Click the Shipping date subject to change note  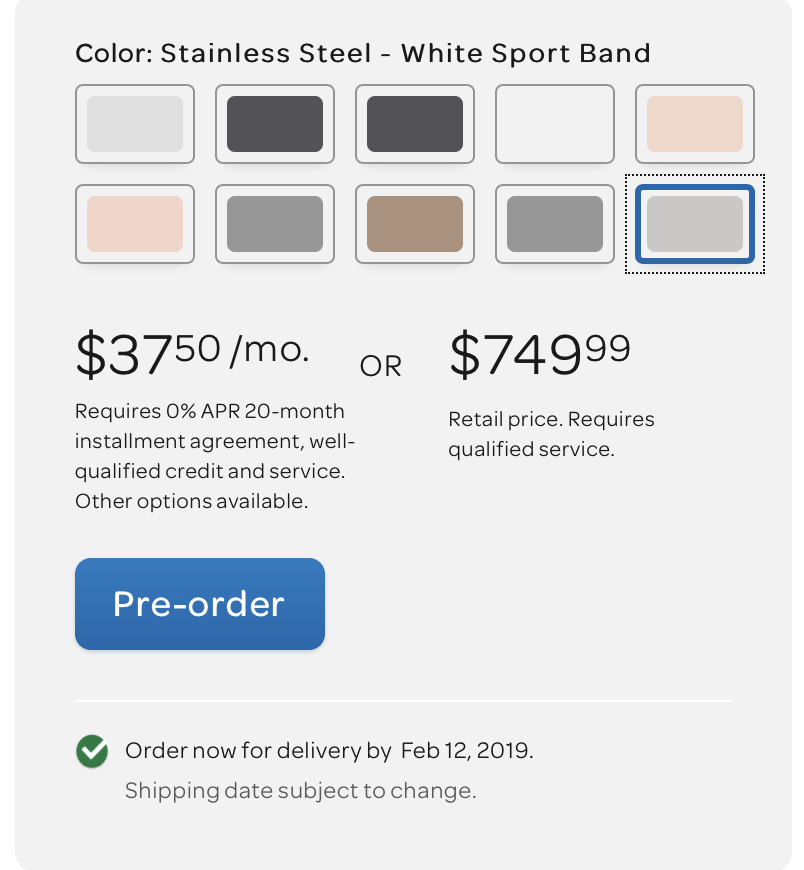click(x=300, y=791)
